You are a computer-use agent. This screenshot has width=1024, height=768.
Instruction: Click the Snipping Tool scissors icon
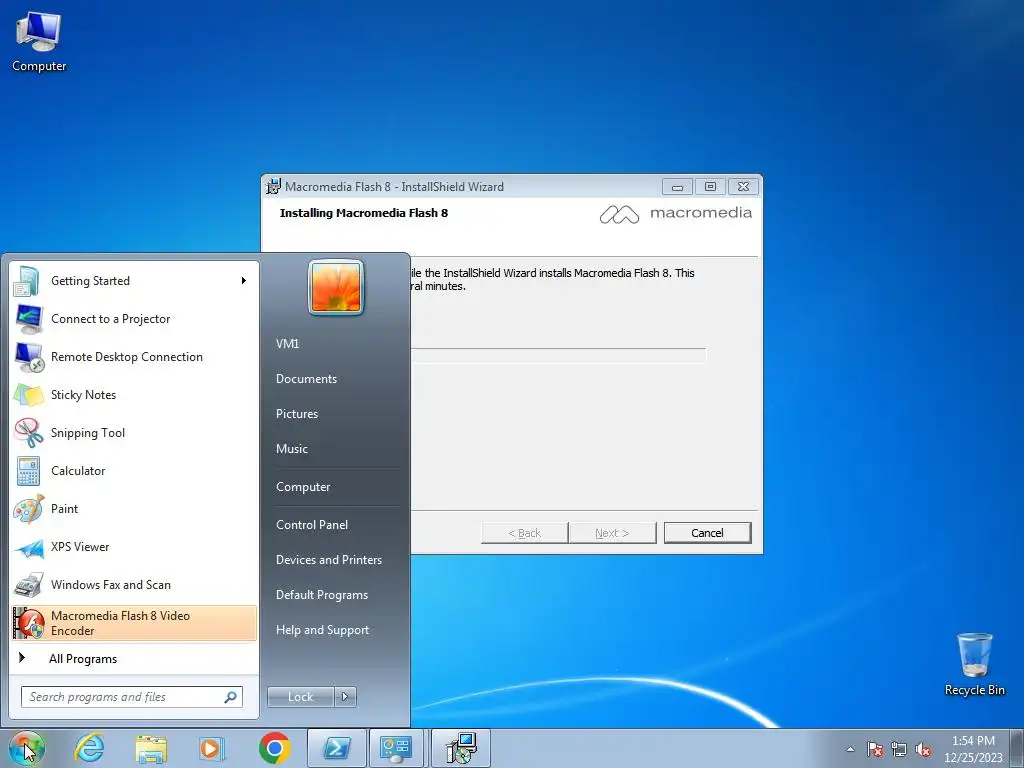pos(29,432)
